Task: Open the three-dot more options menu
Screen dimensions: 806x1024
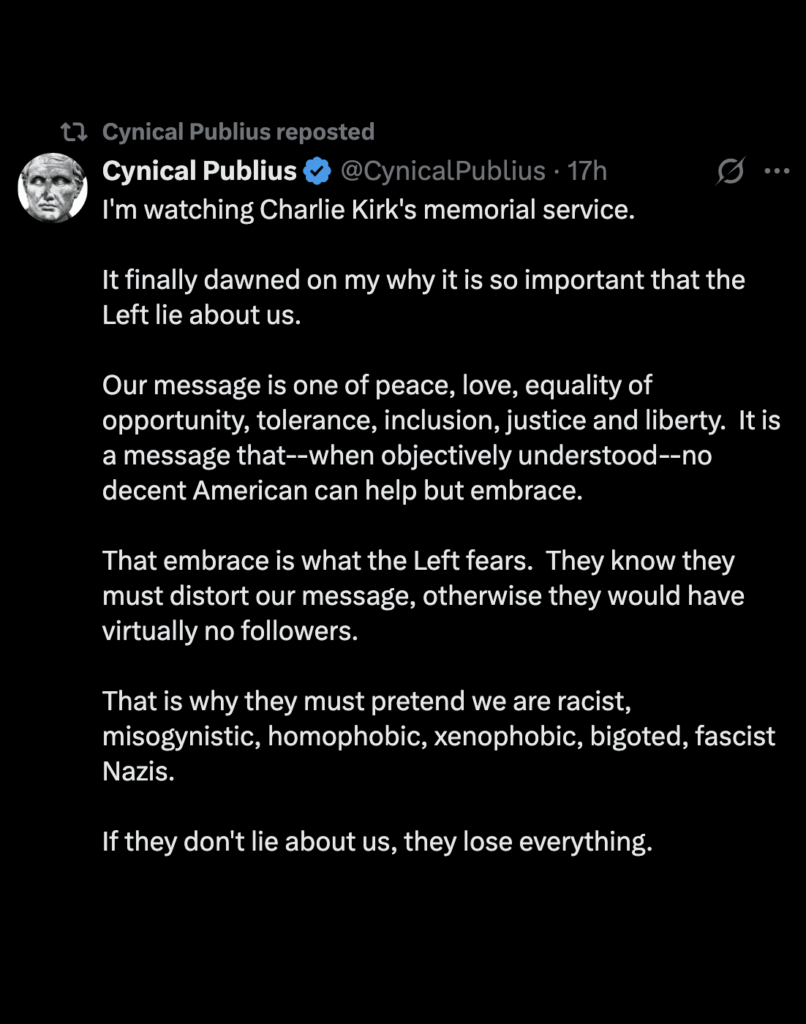Action: [777, 172]
